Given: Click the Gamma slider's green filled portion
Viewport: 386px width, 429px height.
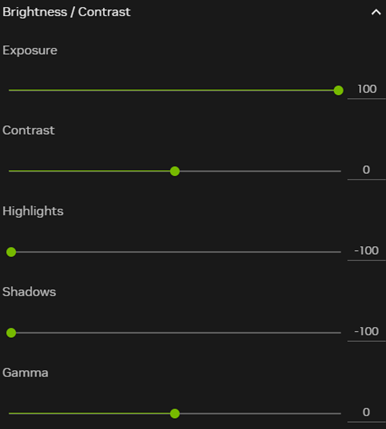Looking at the screenshot, I should (89, 414).
